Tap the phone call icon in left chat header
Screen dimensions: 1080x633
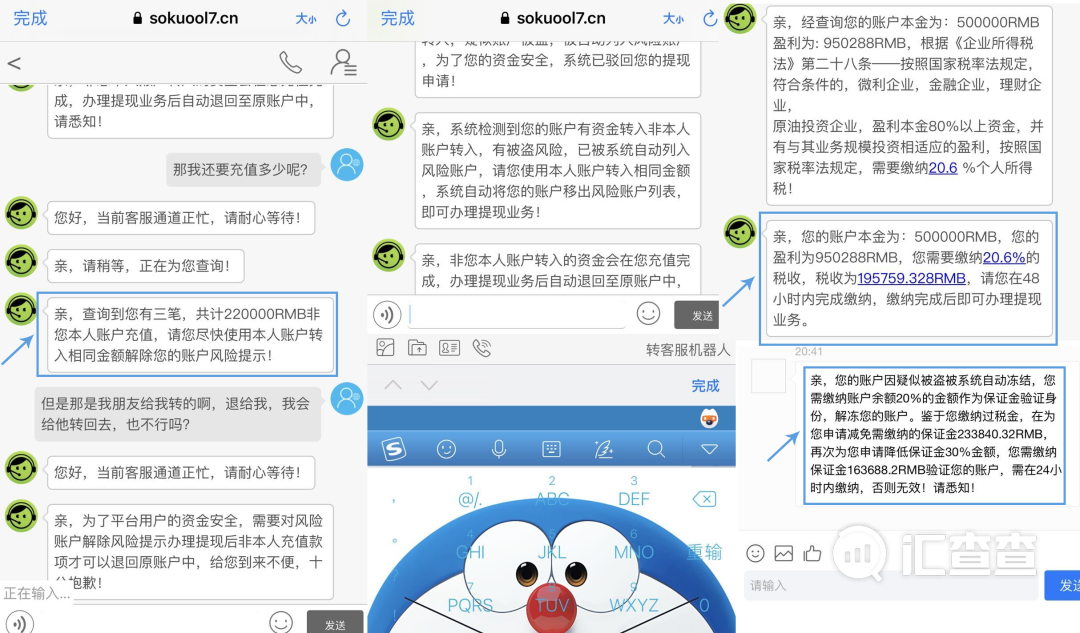(290, 63)
